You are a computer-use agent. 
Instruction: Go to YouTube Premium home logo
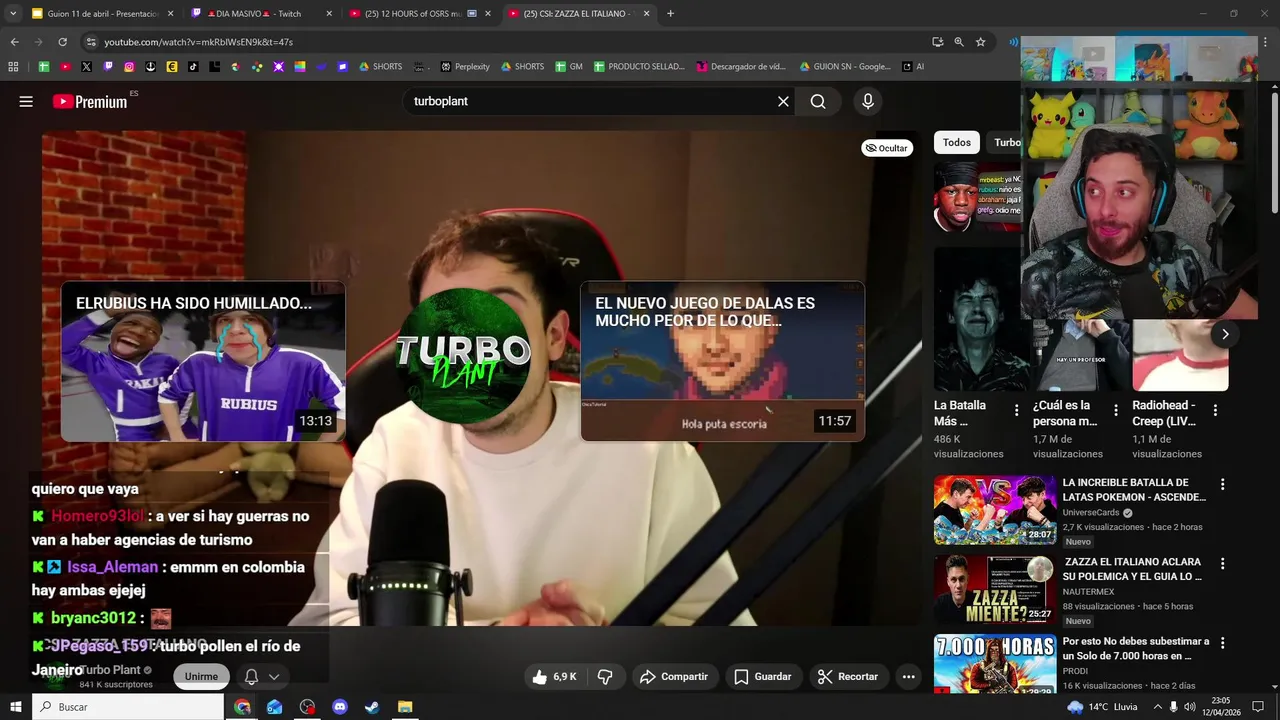point(90,101)
